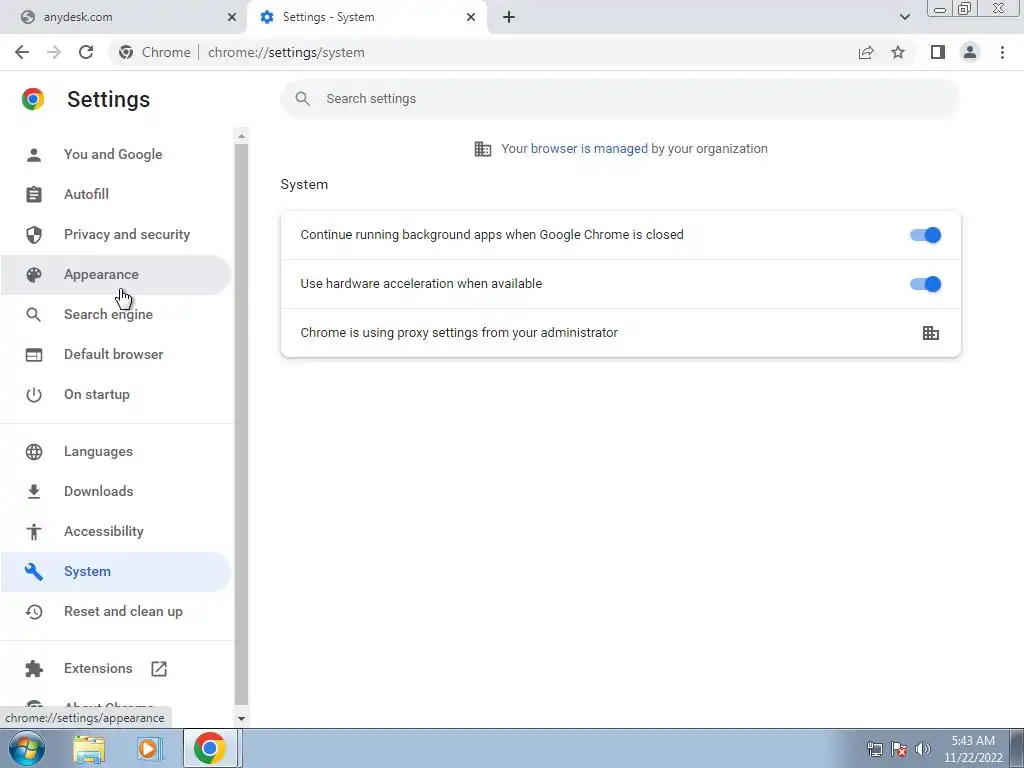Click the person icon beside You and Google

click(x=34, y=154)
